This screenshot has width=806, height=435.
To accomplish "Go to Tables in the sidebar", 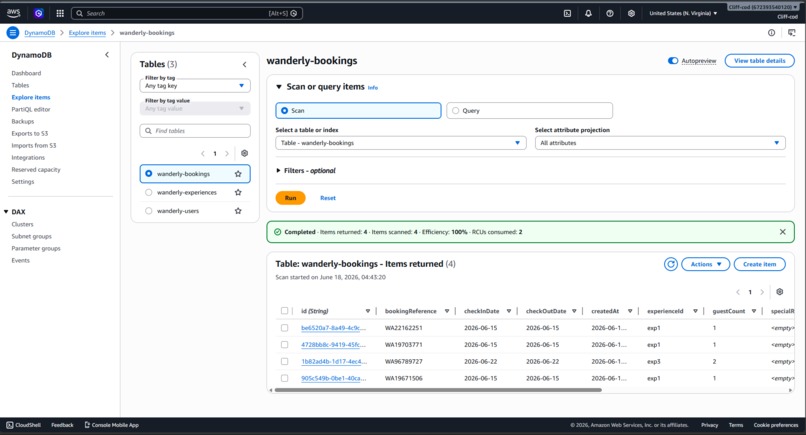I will pyautogui.click(x=21, y=85).
